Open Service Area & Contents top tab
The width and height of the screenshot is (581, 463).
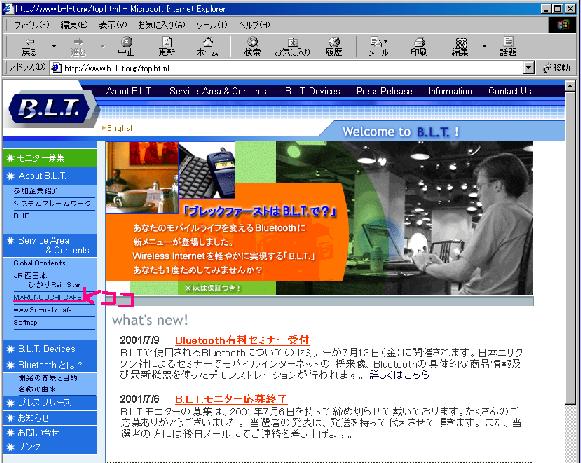pos(218,91)
